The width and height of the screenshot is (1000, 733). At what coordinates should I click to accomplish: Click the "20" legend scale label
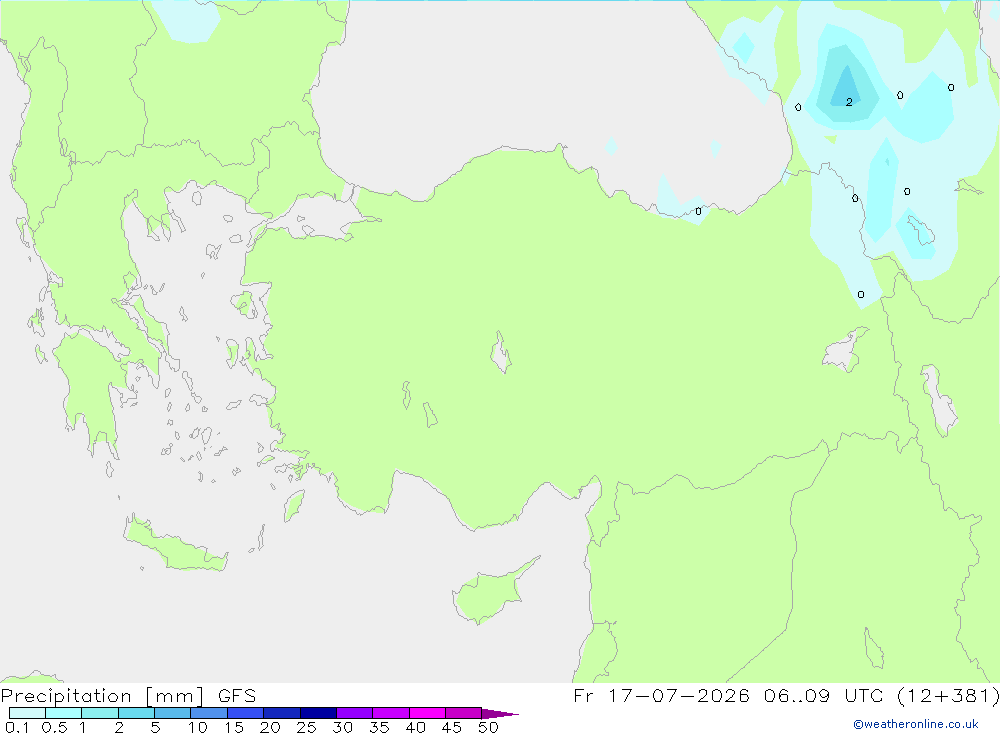coord(270,727)
